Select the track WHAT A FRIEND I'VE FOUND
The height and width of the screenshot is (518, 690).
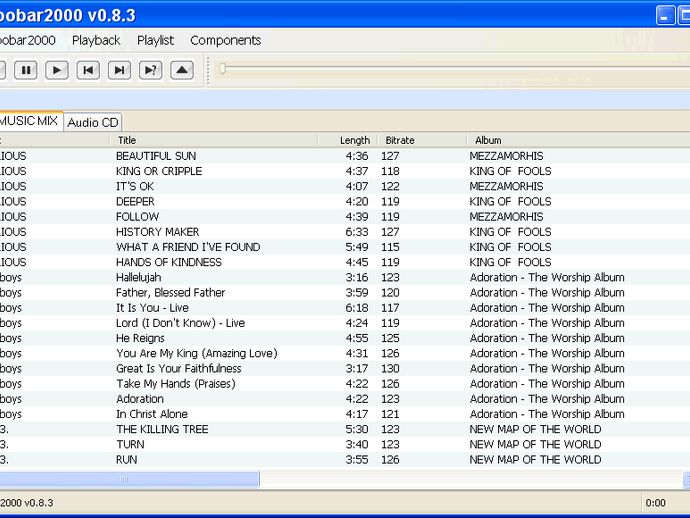pos(188,247)
